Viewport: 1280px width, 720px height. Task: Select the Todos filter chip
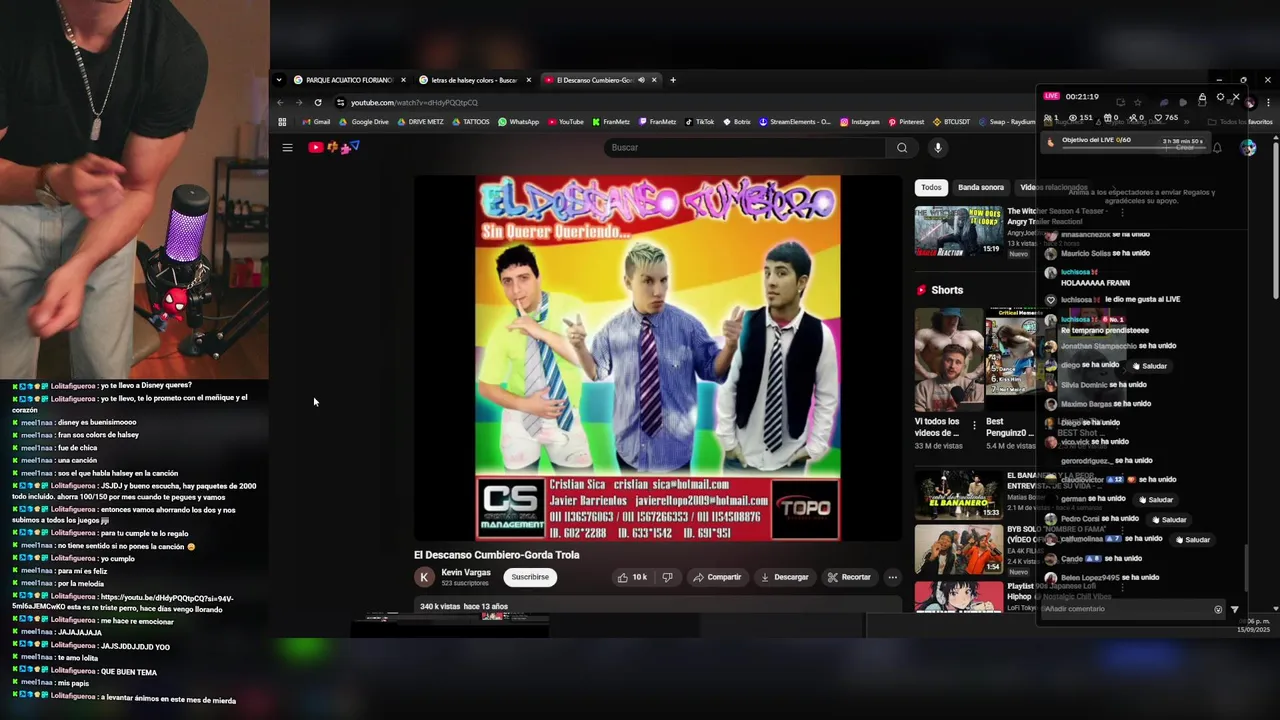pyautogui.click(x=931, y=187)
